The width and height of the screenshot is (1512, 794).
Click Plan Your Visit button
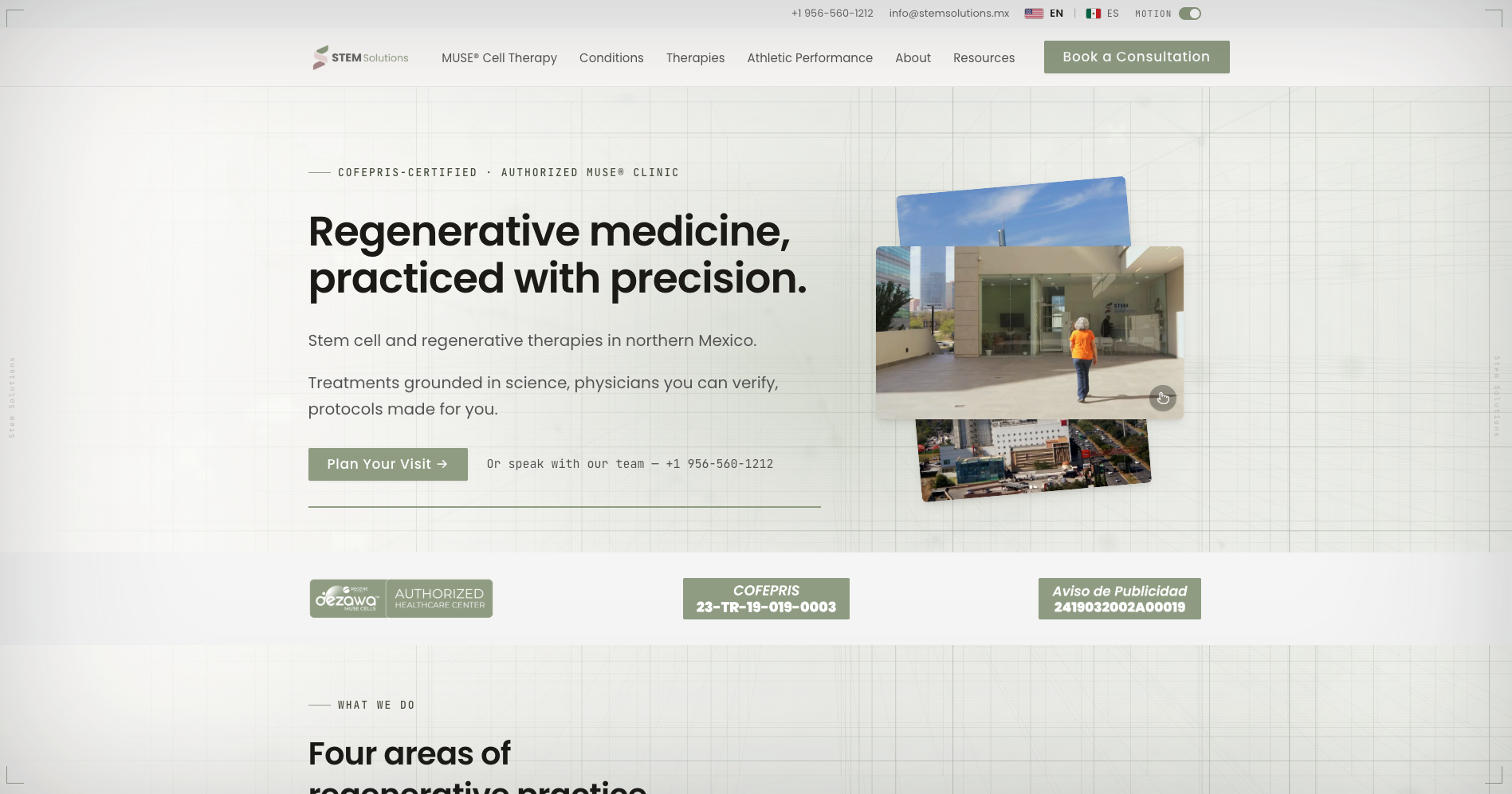(x=387, y=464)
